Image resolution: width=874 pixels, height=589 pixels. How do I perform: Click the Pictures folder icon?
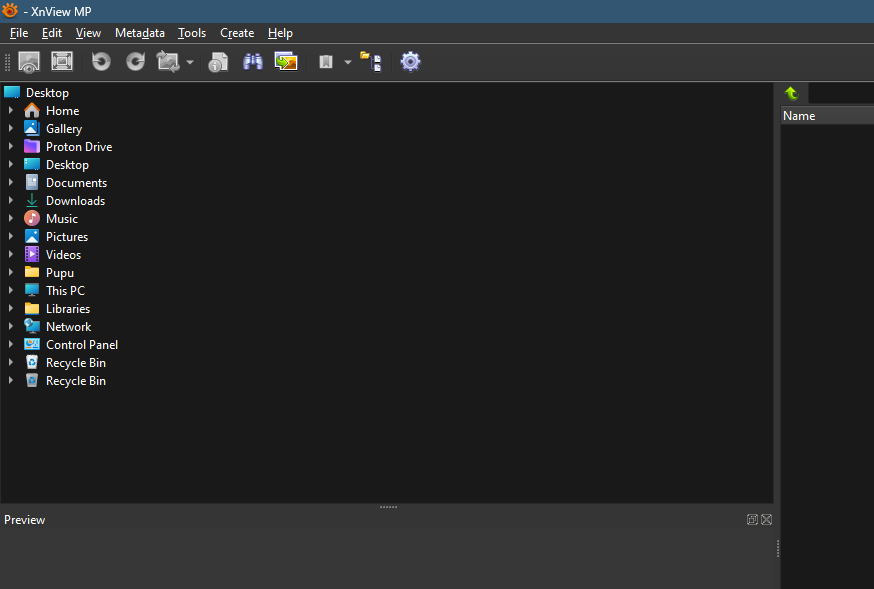coord(32,236)
